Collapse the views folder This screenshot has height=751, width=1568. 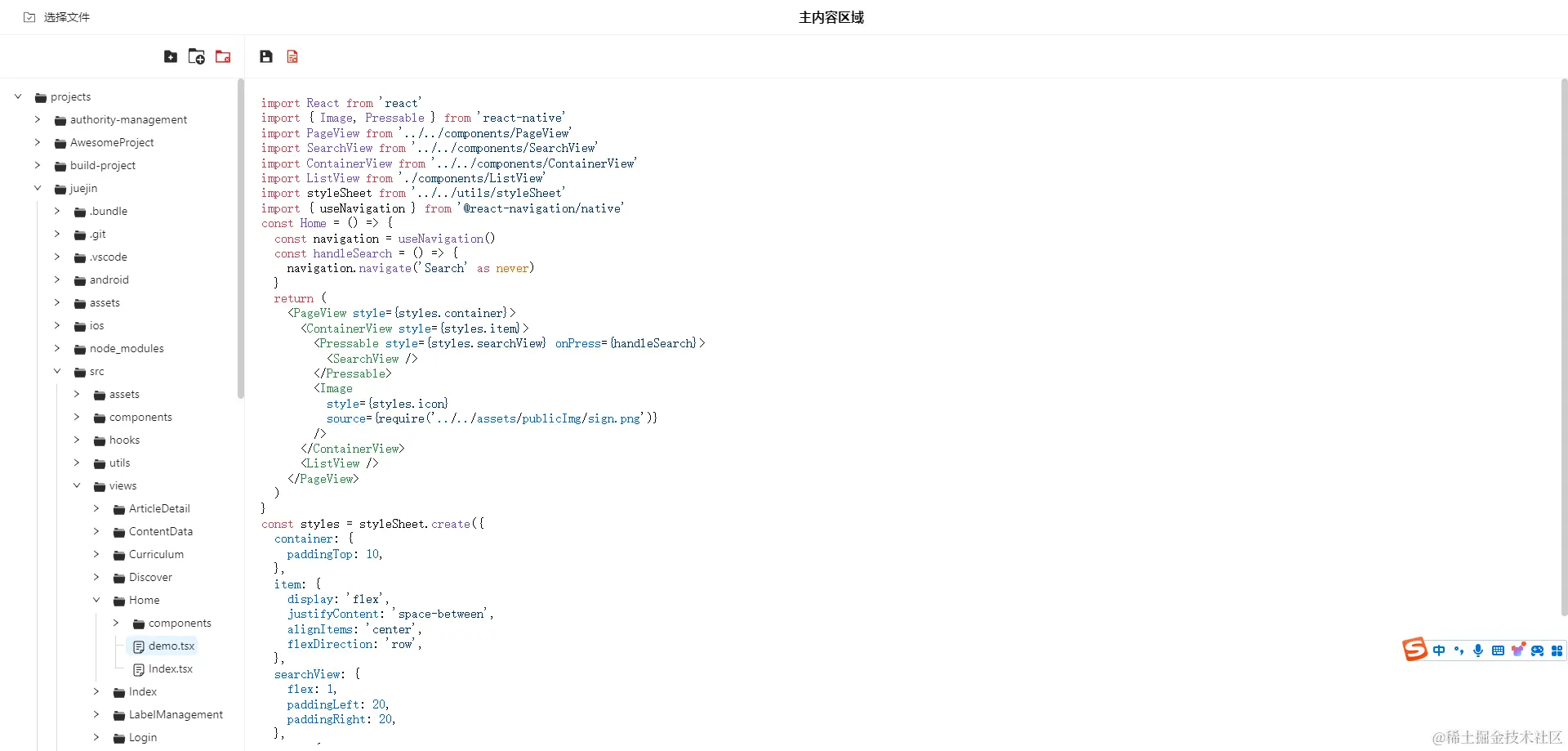coord(77,485)
